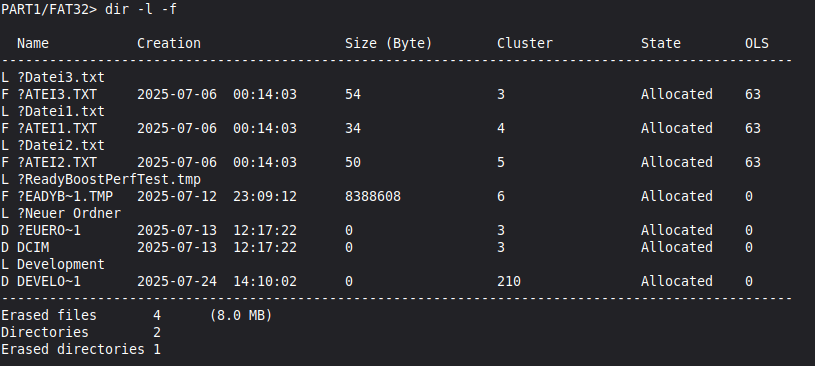The height and width of the screenshot is (366, 815).
Task: Click the Size (Byte) column header
Action: click(x=388, y=43)
